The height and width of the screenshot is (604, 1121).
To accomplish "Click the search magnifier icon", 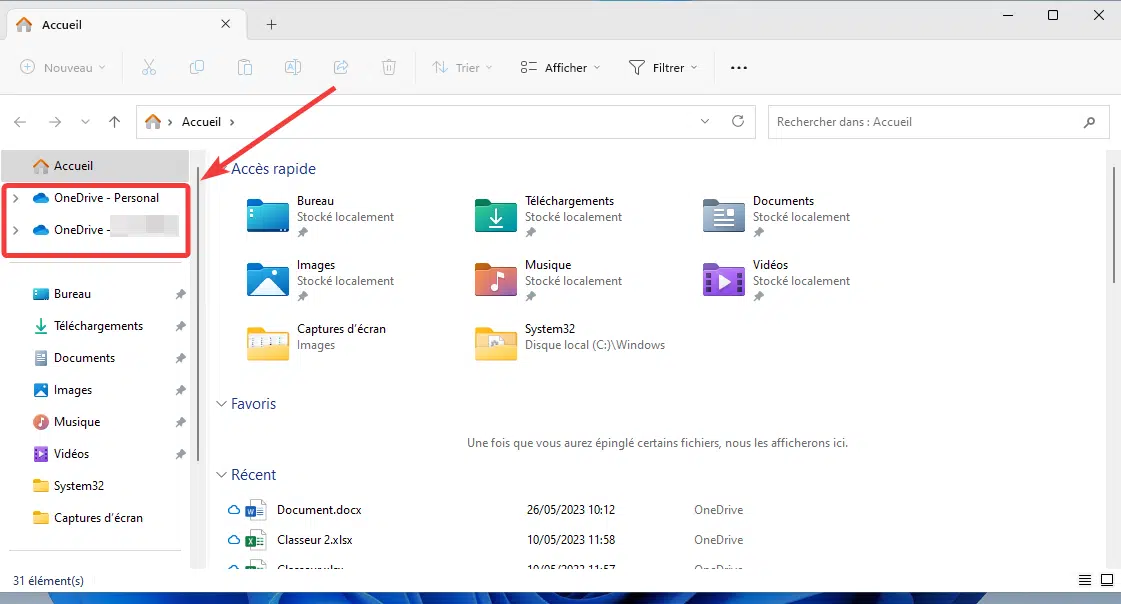I will [x=1089, y=122].
